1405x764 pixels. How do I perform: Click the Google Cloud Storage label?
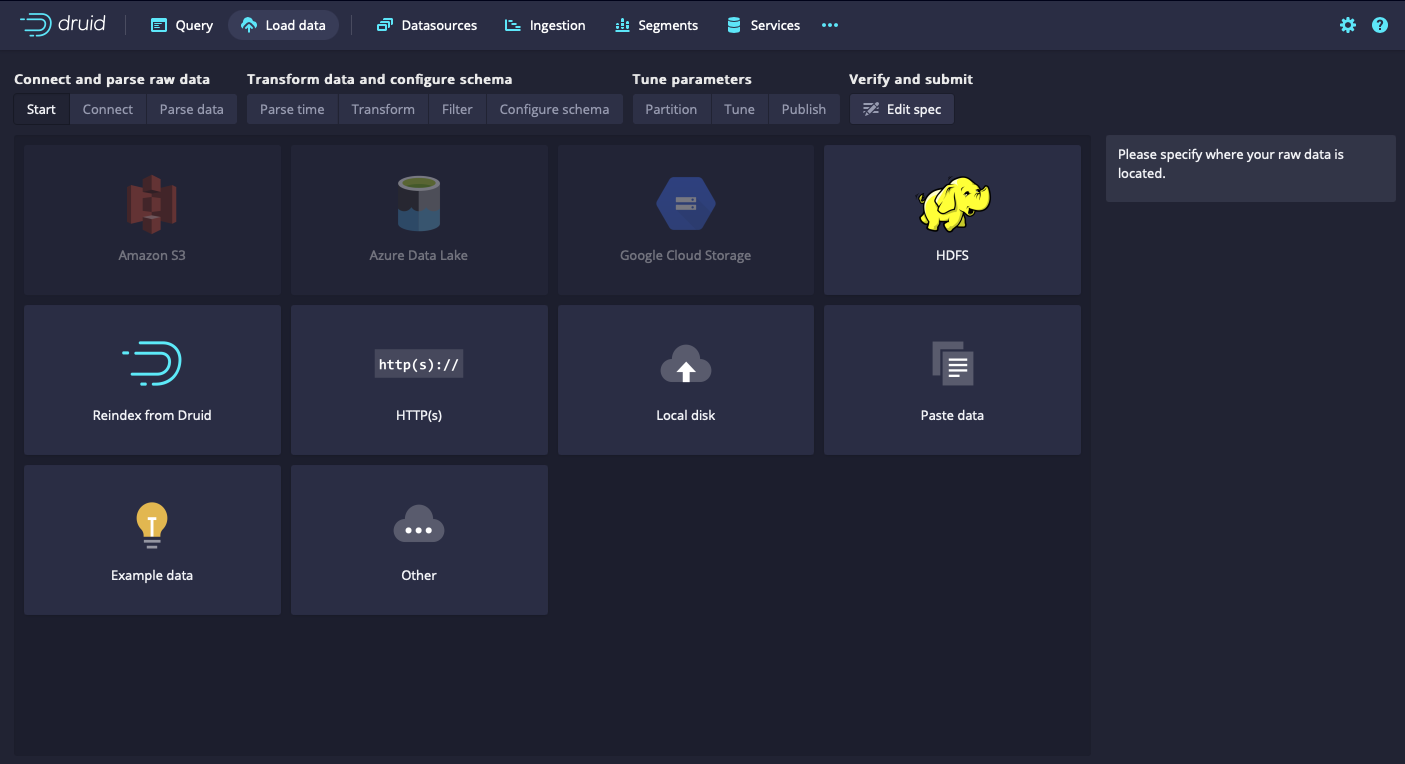[x=686, y=255]
